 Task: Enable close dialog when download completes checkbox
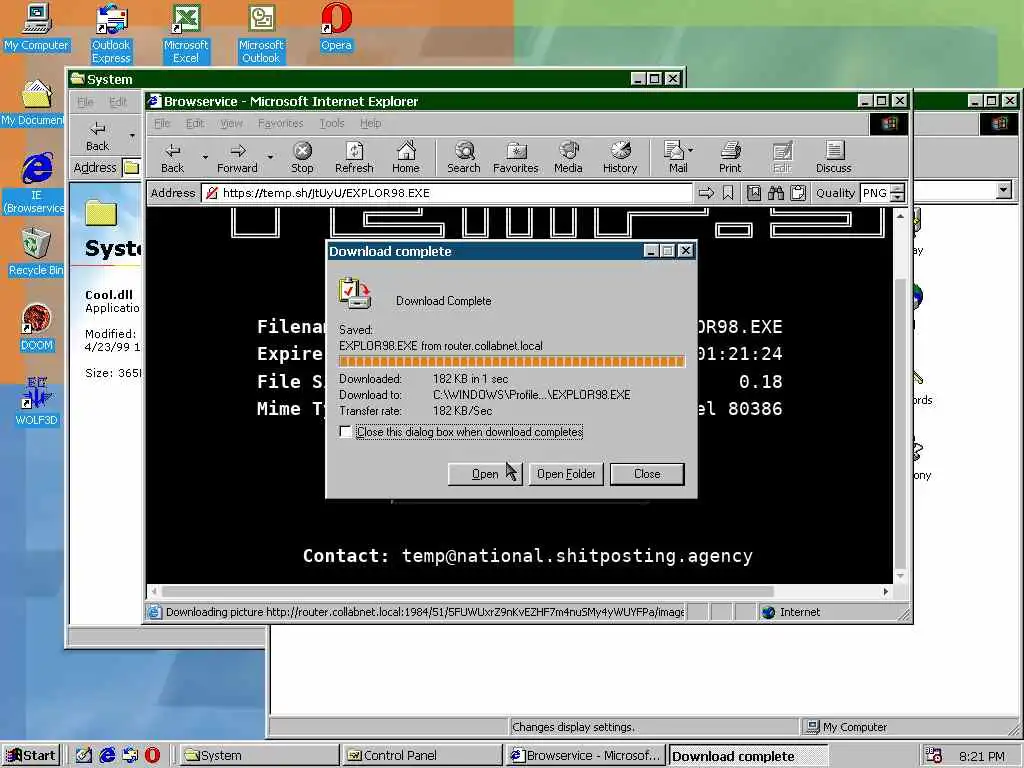coord(345,432)
